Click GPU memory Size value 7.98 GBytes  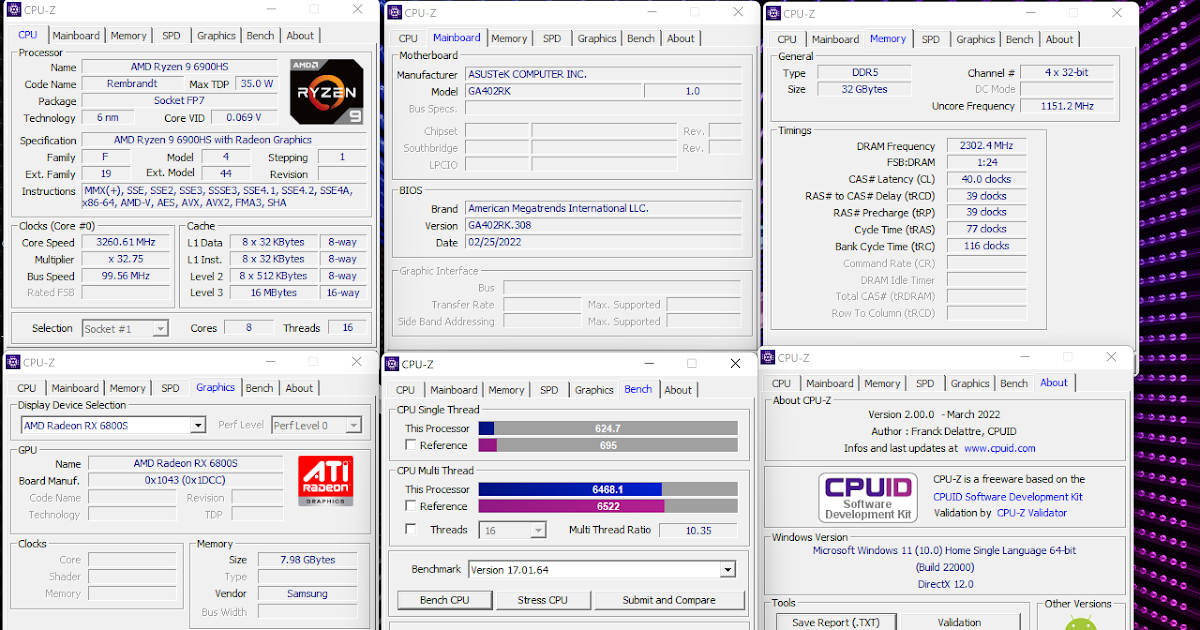click(x=307, y=560)
